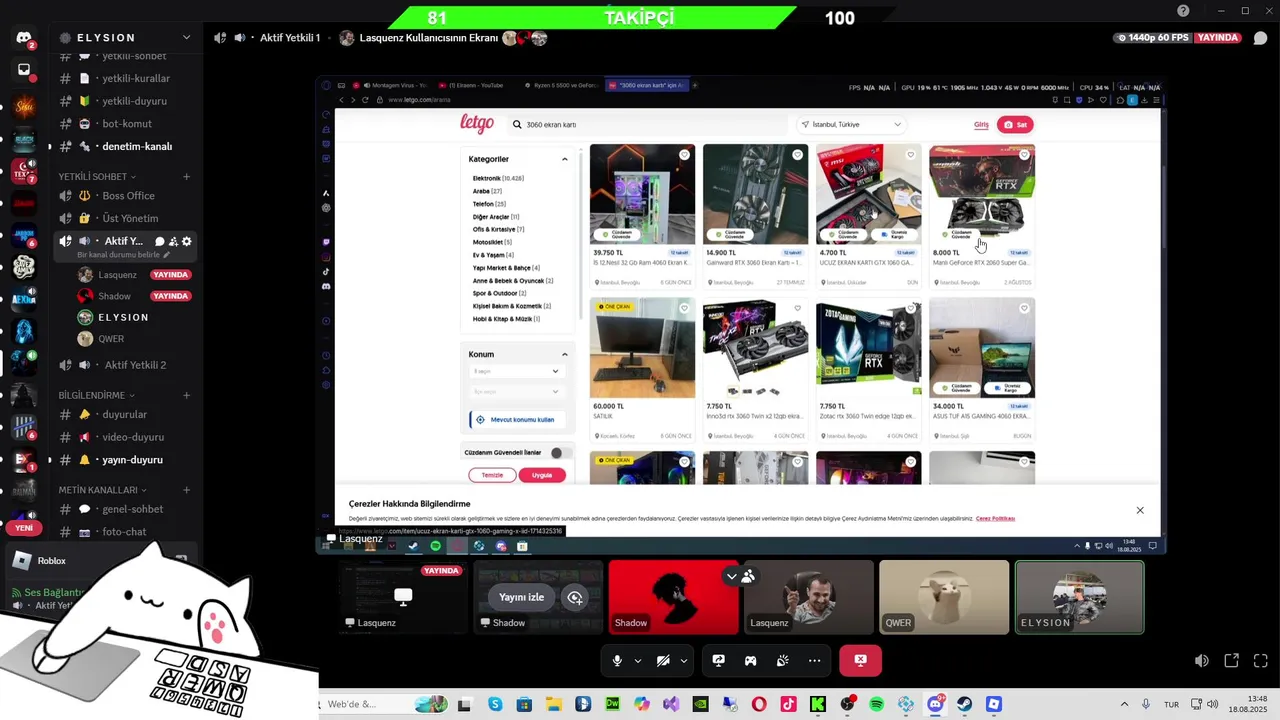Click the icon beside Yayını izle on Shadow's stream
This screenshot has width=1280, height=720.
(x=575, y=597)
